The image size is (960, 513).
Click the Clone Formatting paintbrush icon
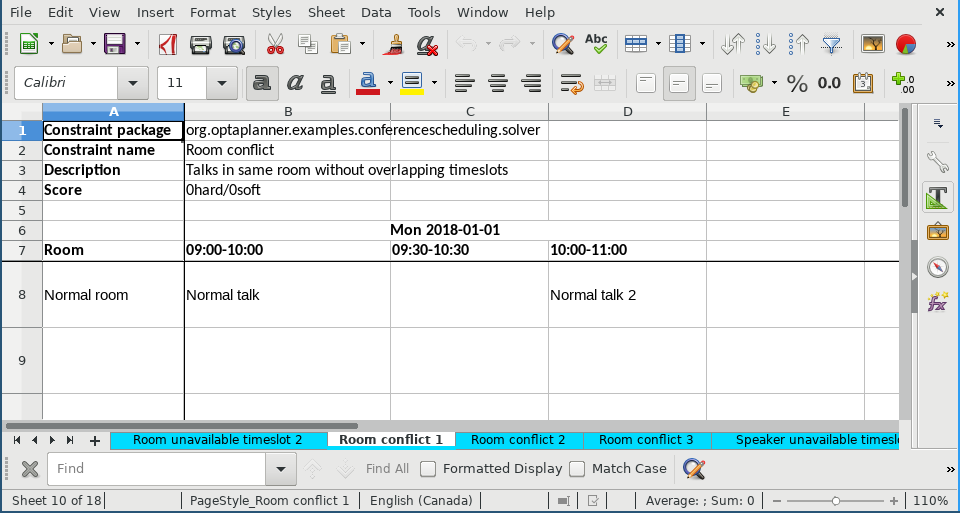coord(394,44)
